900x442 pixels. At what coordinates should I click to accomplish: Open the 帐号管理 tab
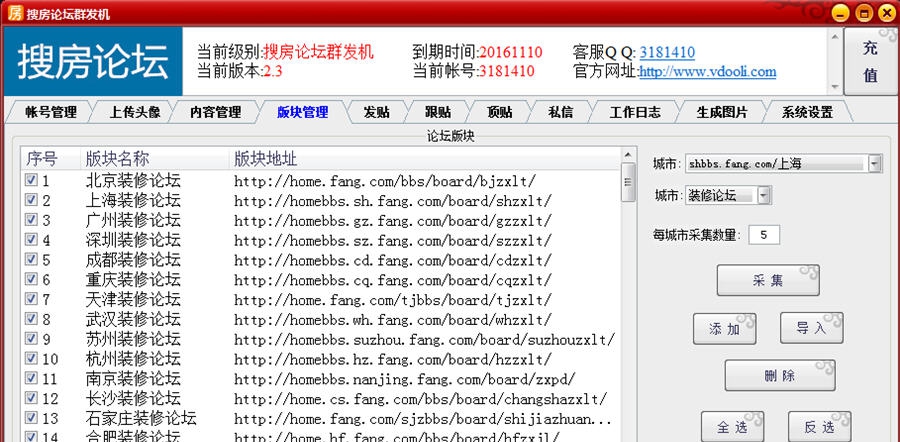[x=51, y=112]
